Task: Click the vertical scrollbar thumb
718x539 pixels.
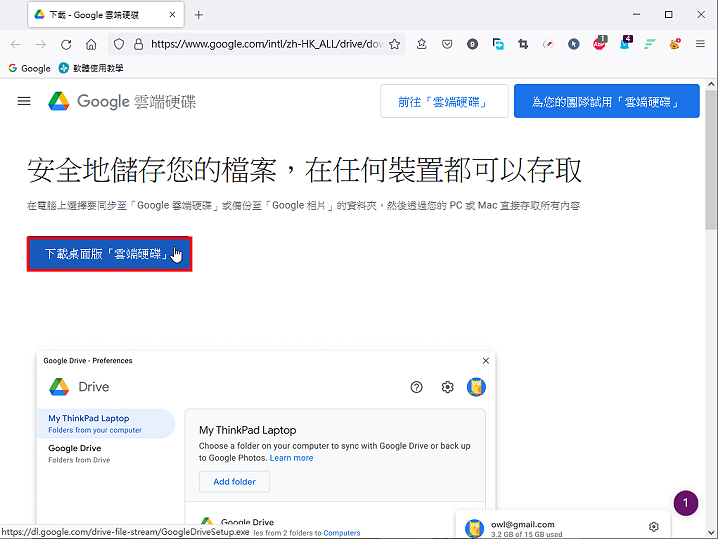Action: (711, 160)
